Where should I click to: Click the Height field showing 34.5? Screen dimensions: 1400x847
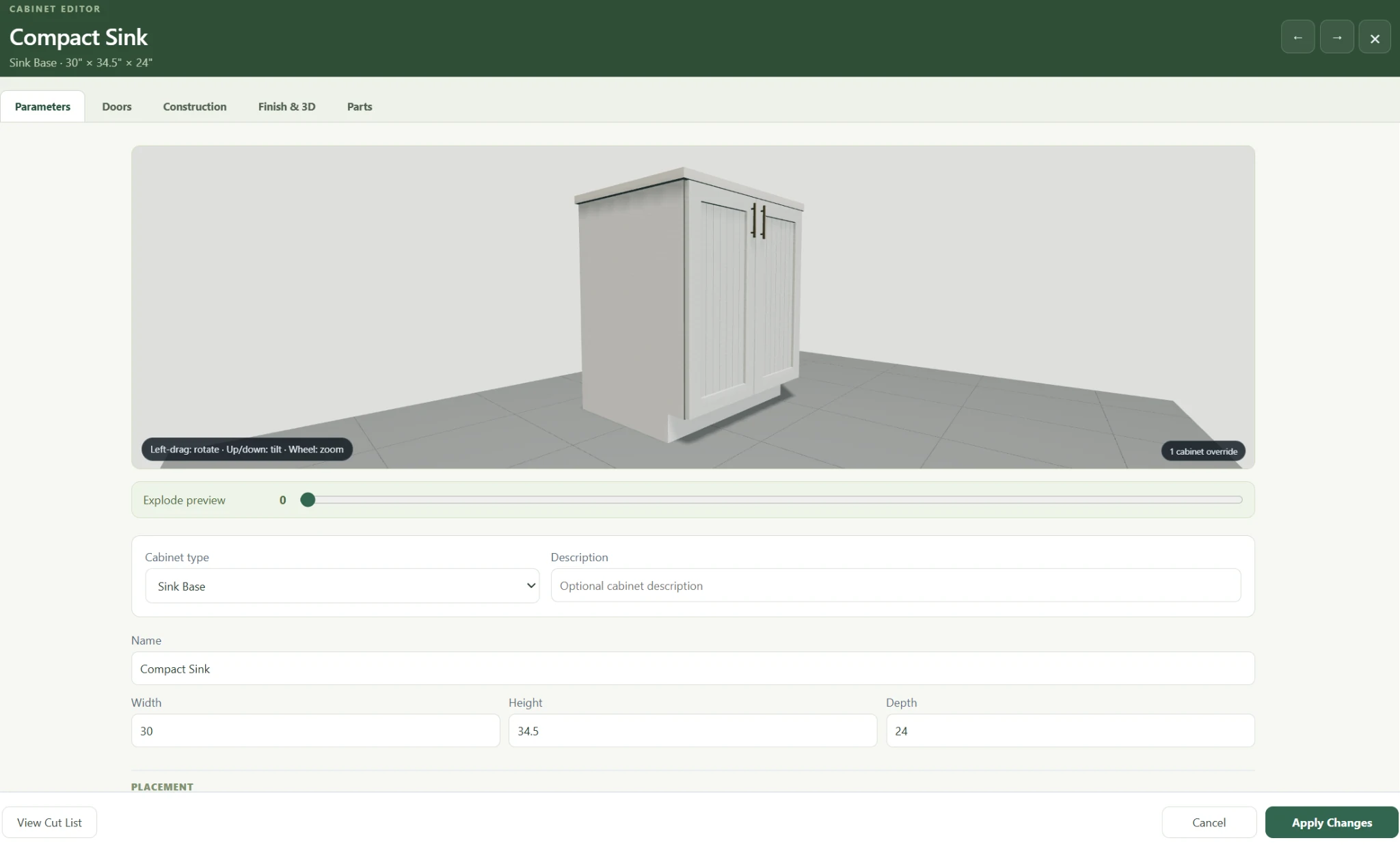[x=692, y=731]
